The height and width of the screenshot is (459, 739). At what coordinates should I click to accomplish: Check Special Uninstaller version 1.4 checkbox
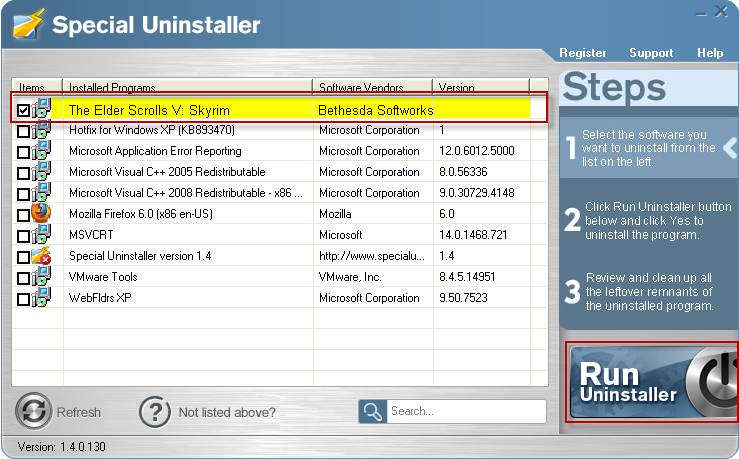[x=23, y=257]
